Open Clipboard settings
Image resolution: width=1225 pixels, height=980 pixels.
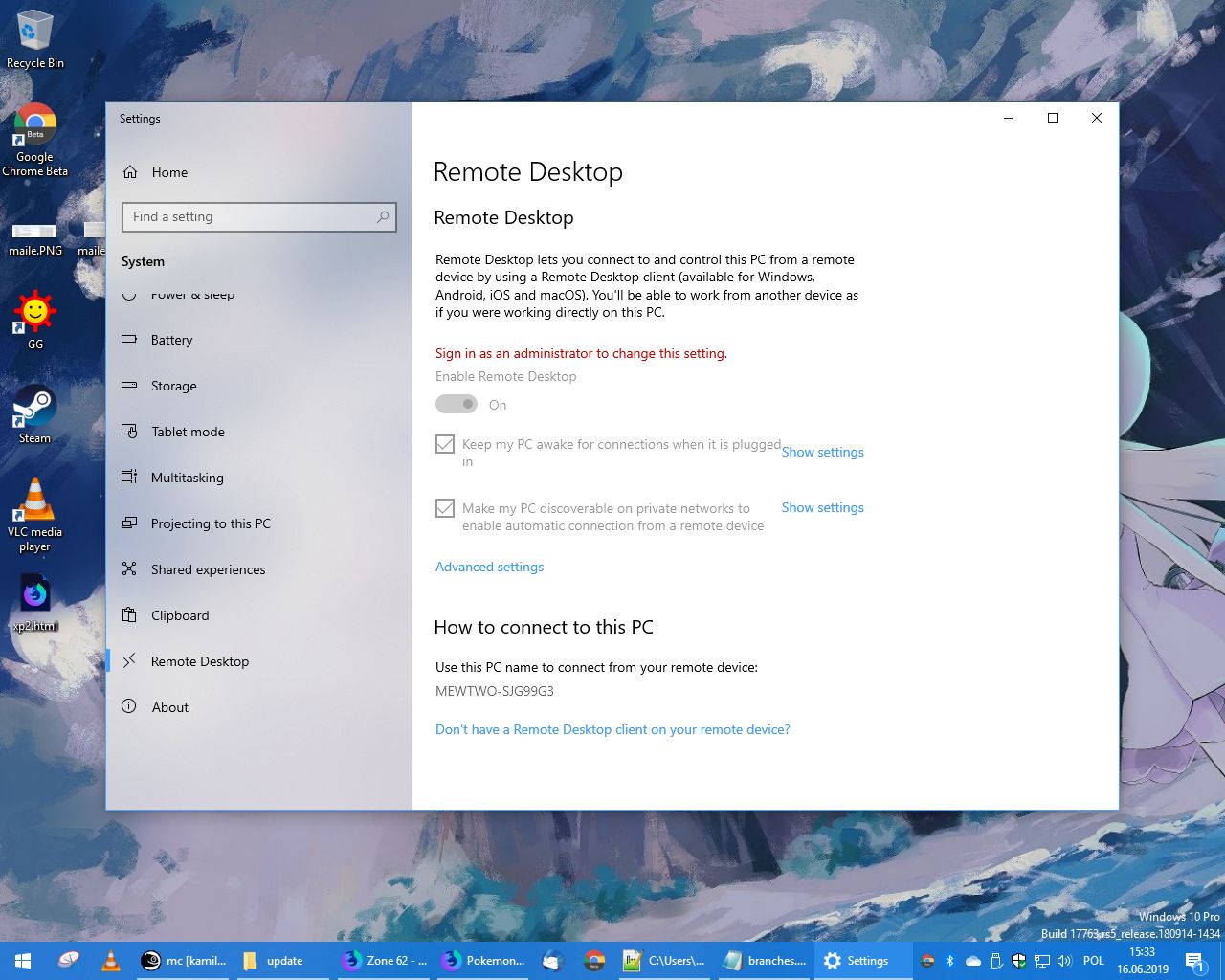(180, 615)
